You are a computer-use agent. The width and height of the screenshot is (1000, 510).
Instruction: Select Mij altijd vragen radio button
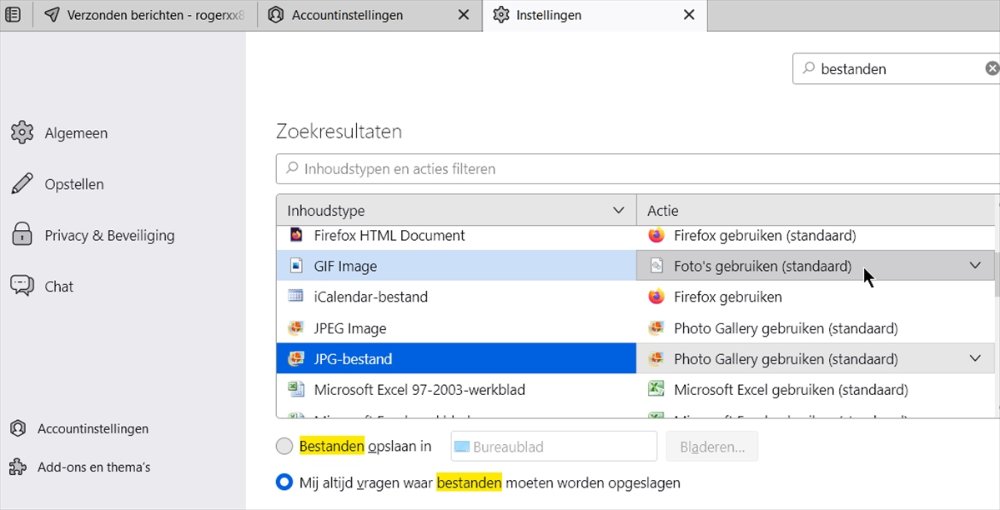[285, 483]
